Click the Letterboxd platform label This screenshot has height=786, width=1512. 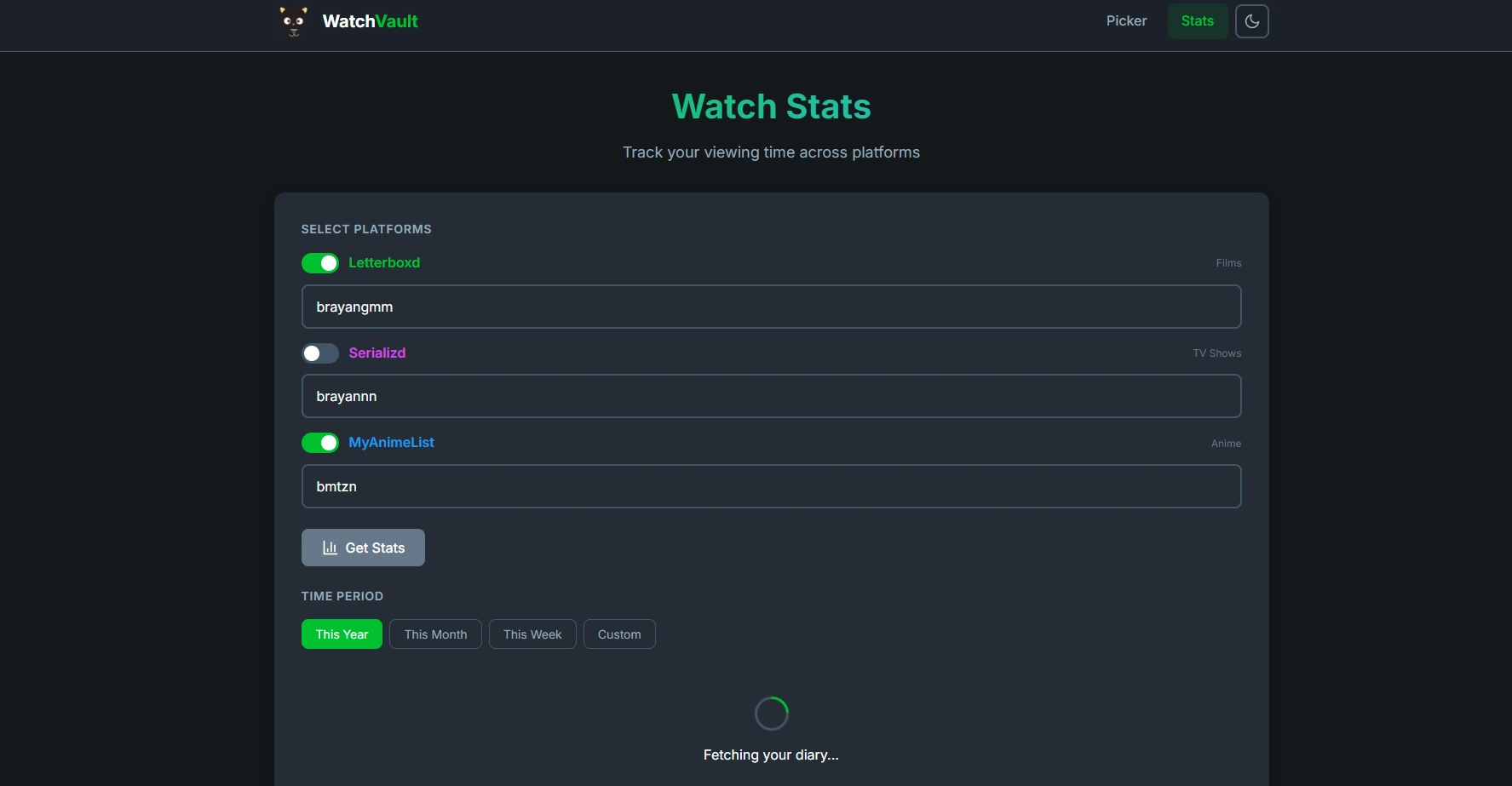(x=384, y=263)
